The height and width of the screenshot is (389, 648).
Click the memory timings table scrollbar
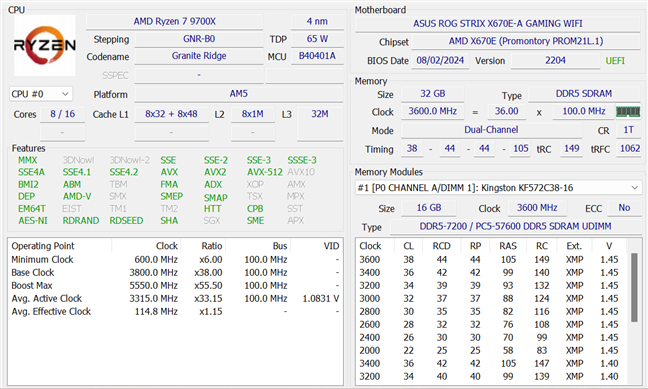pyautogui.click(x=634, y=288)
